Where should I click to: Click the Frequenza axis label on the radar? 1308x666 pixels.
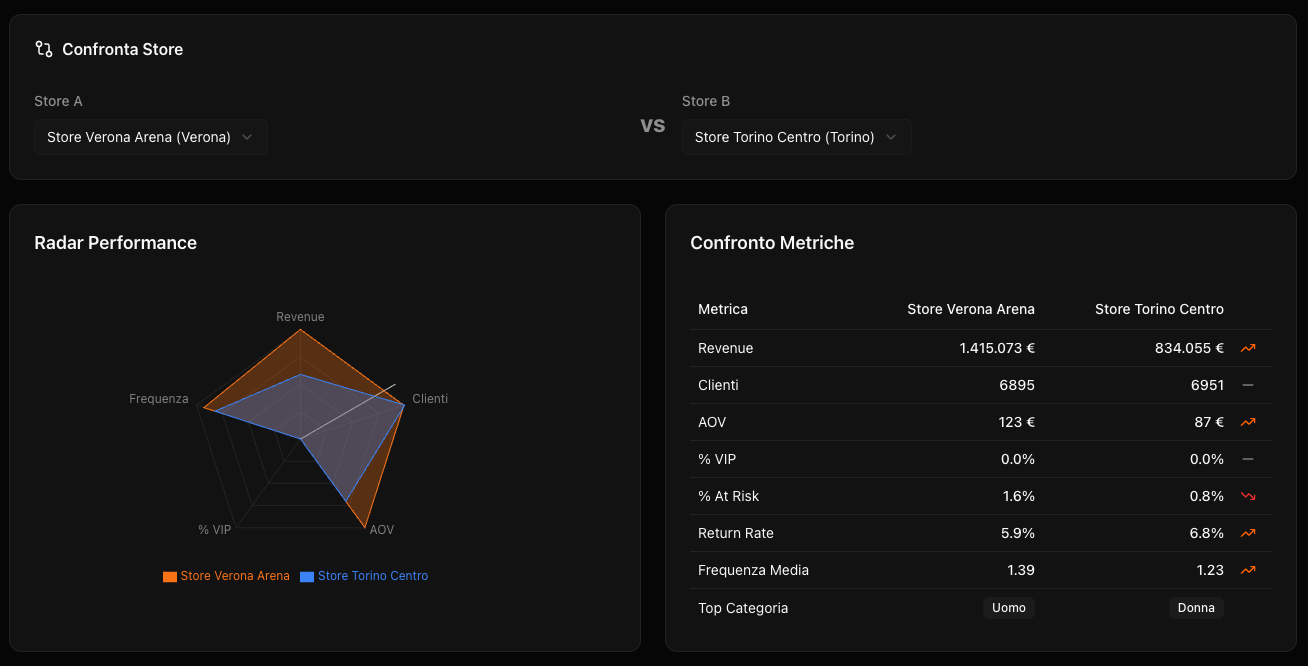click(x=158, y=398)
